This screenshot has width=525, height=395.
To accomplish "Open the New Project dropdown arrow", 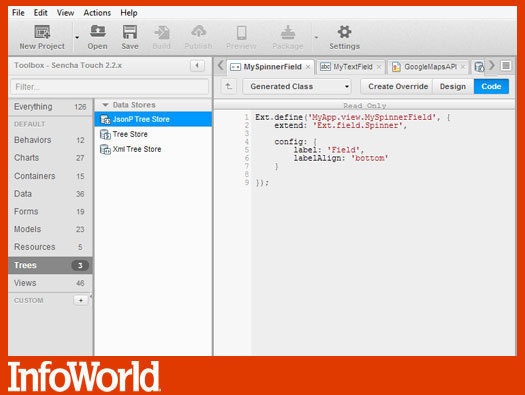I will pos(77,37).
